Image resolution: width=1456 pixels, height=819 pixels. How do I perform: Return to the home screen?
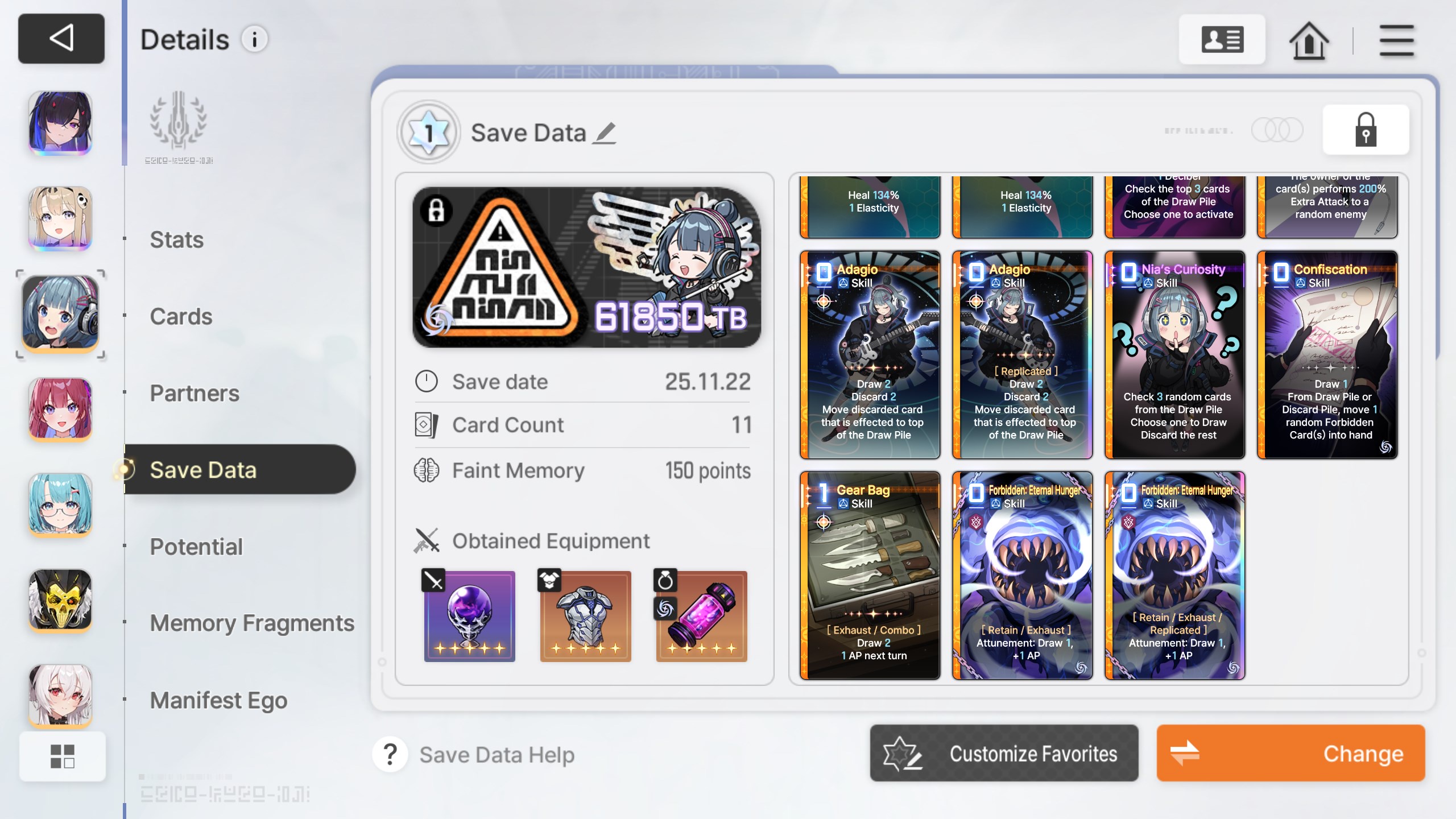[1309, 40]
